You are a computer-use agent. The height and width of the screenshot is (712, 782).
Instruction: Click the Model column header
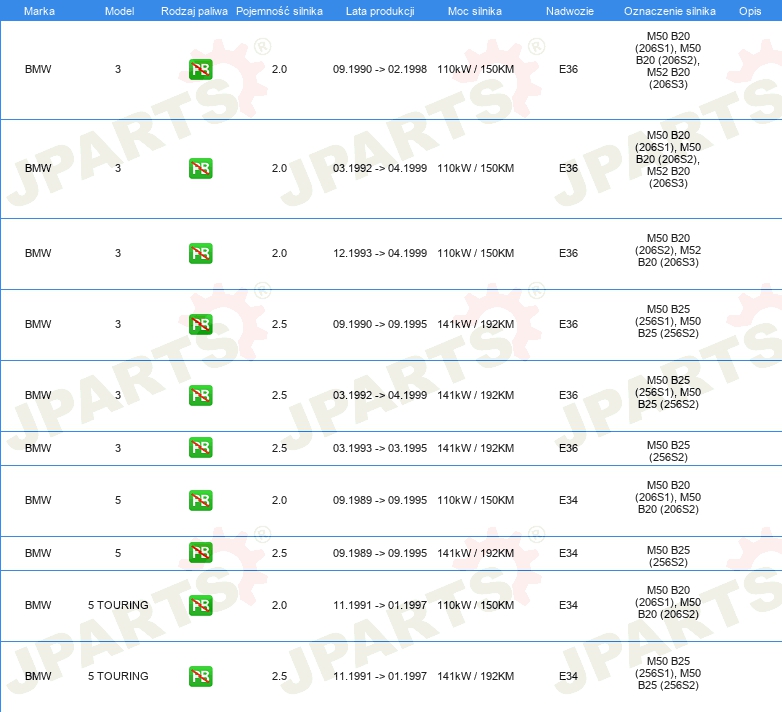tap(119, 11)
